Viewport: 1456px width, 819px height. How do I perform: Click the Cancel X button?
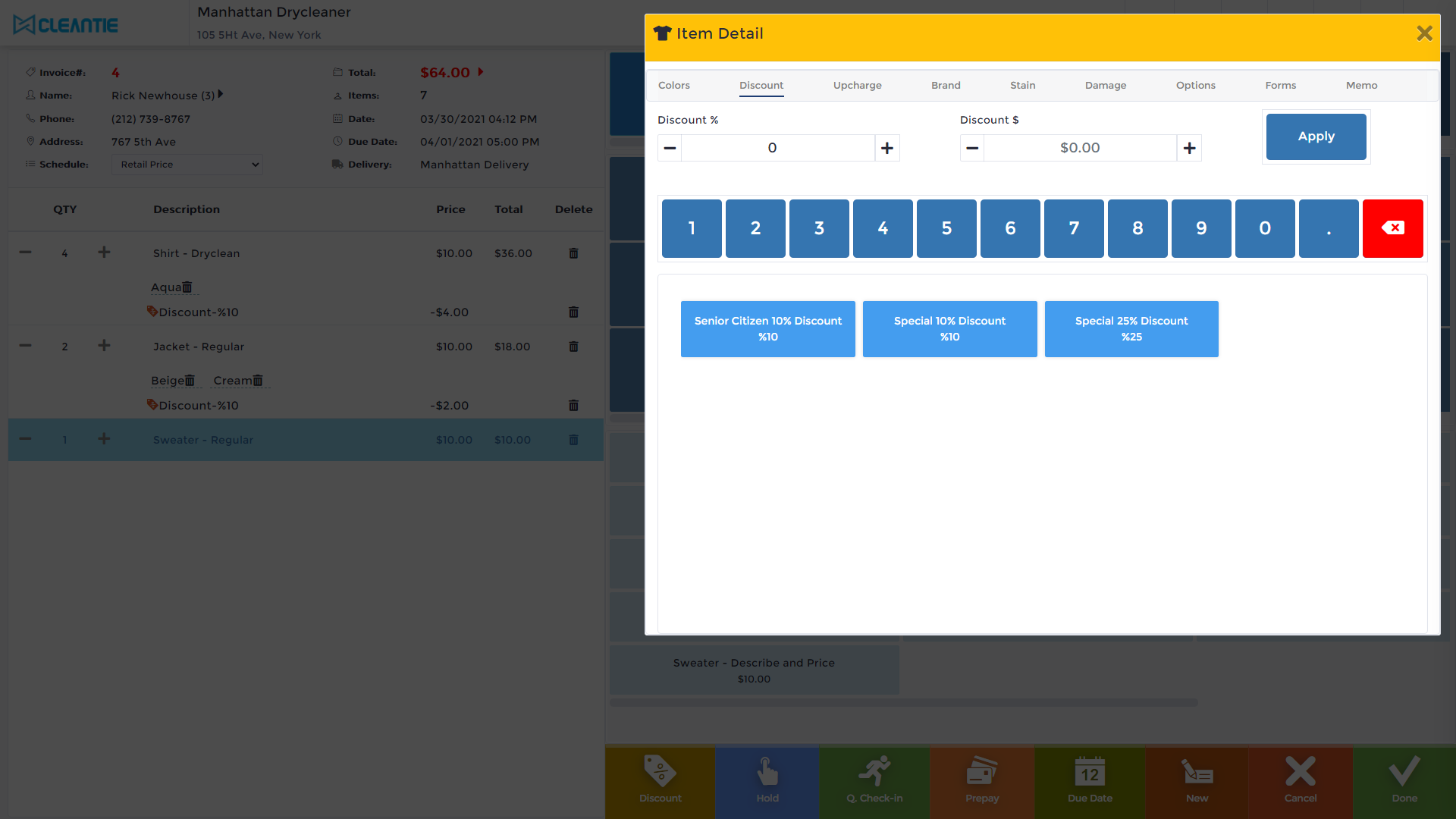[x=1301, y=781]
